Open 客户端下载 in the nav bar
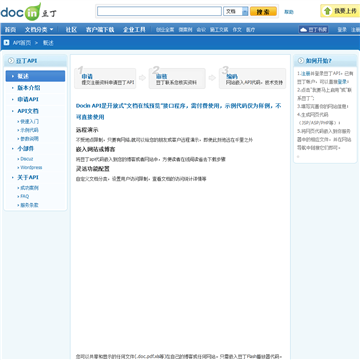Screen dimensions: 360x360 click(100, 30)
